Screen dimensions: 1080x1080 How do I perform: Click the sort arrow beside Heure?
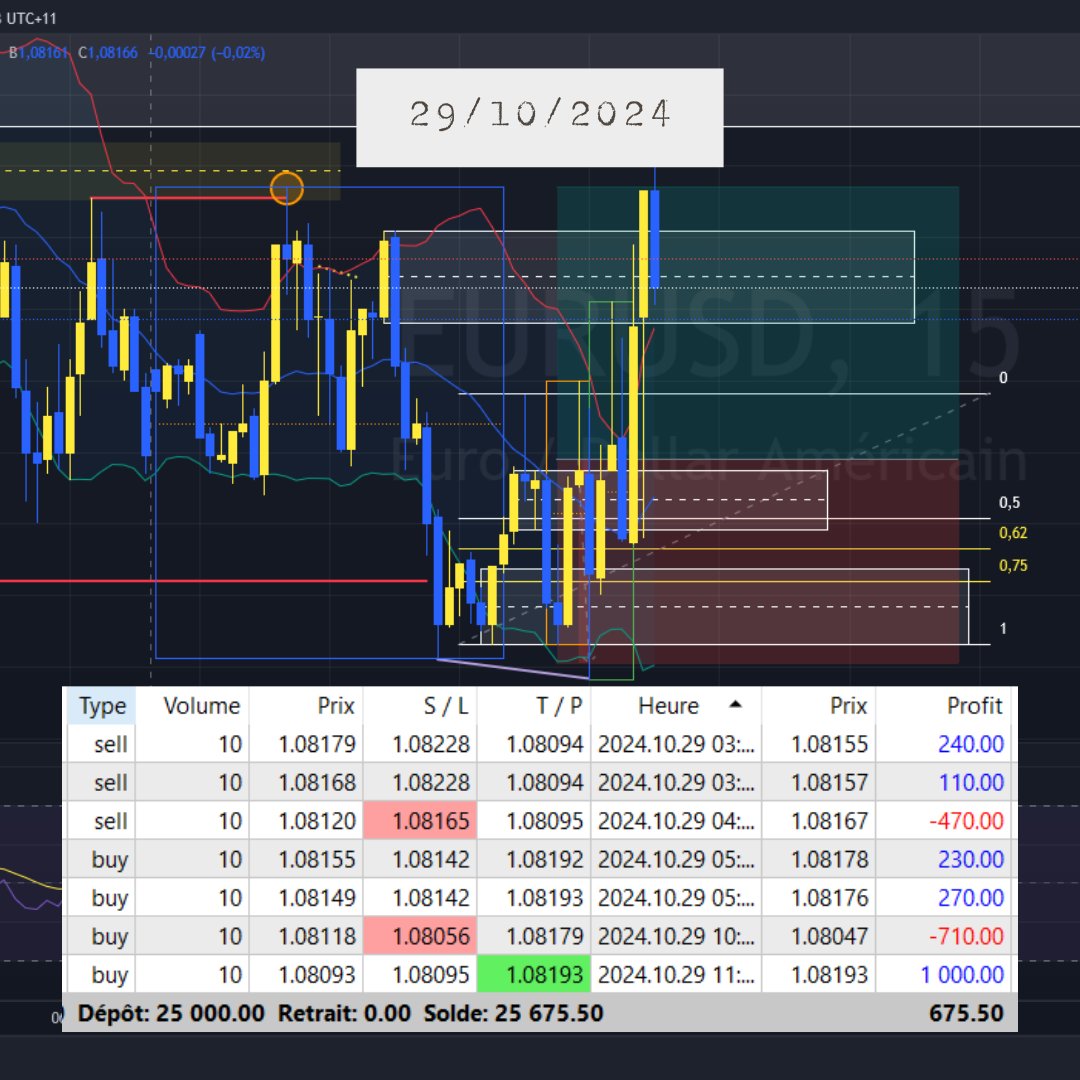pos(735,704)
